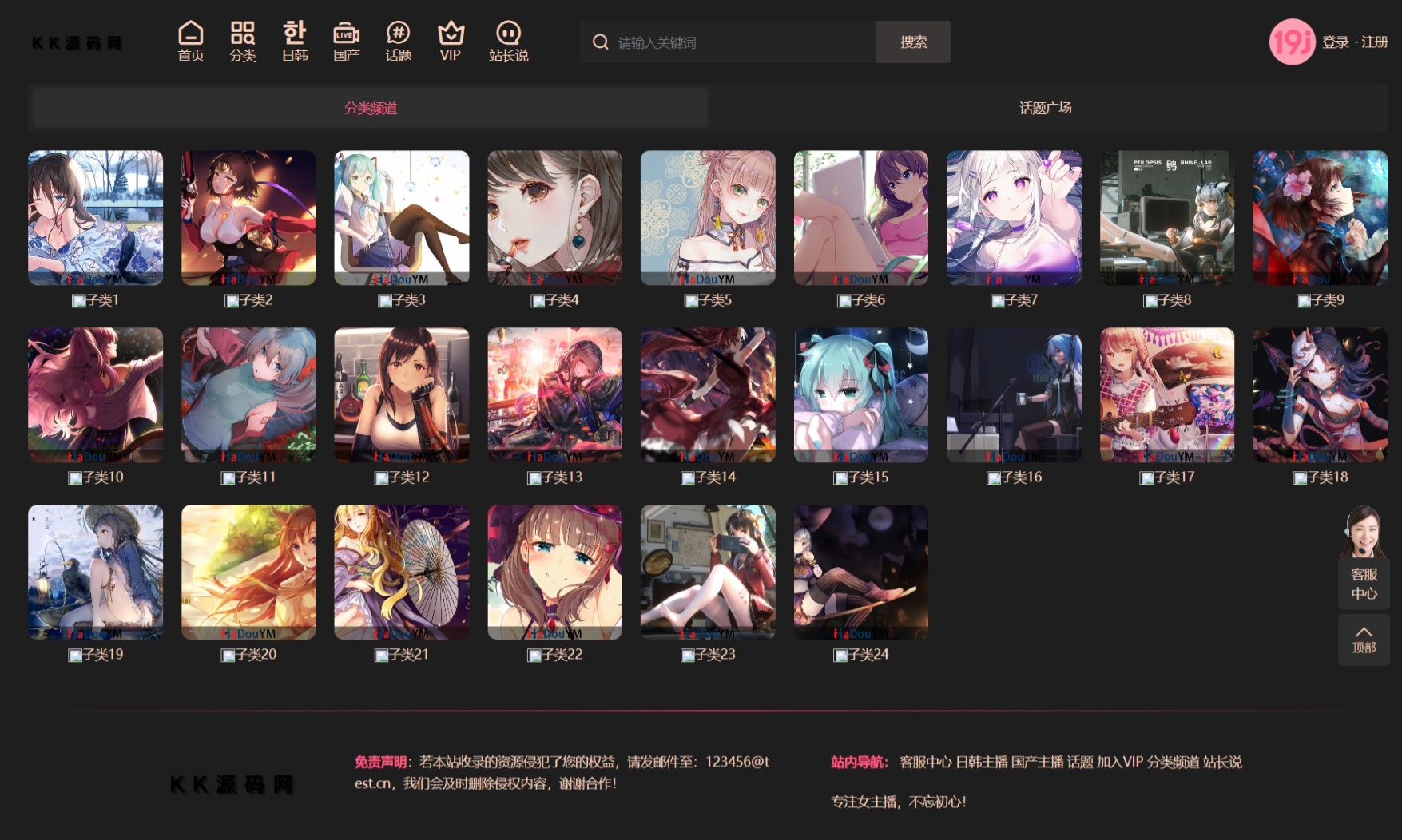Click 登录 login link

tap(1335, 42)
